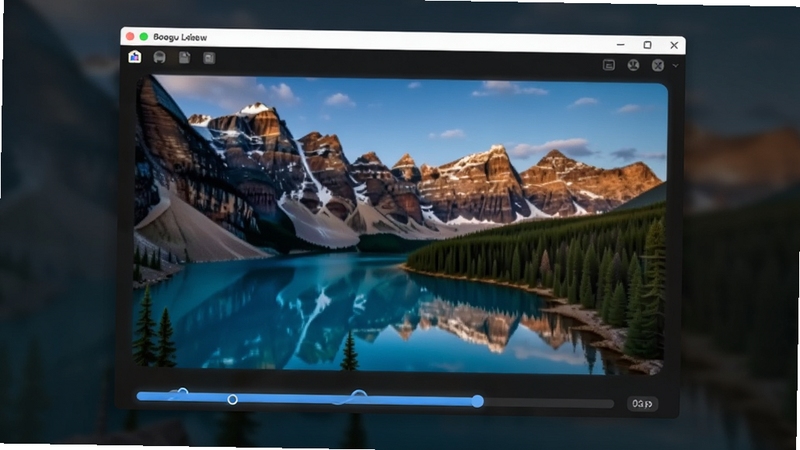Click the green dot in the title bar
The height and width of the screenshot is (450, 800).
click(x=144, y=37)
